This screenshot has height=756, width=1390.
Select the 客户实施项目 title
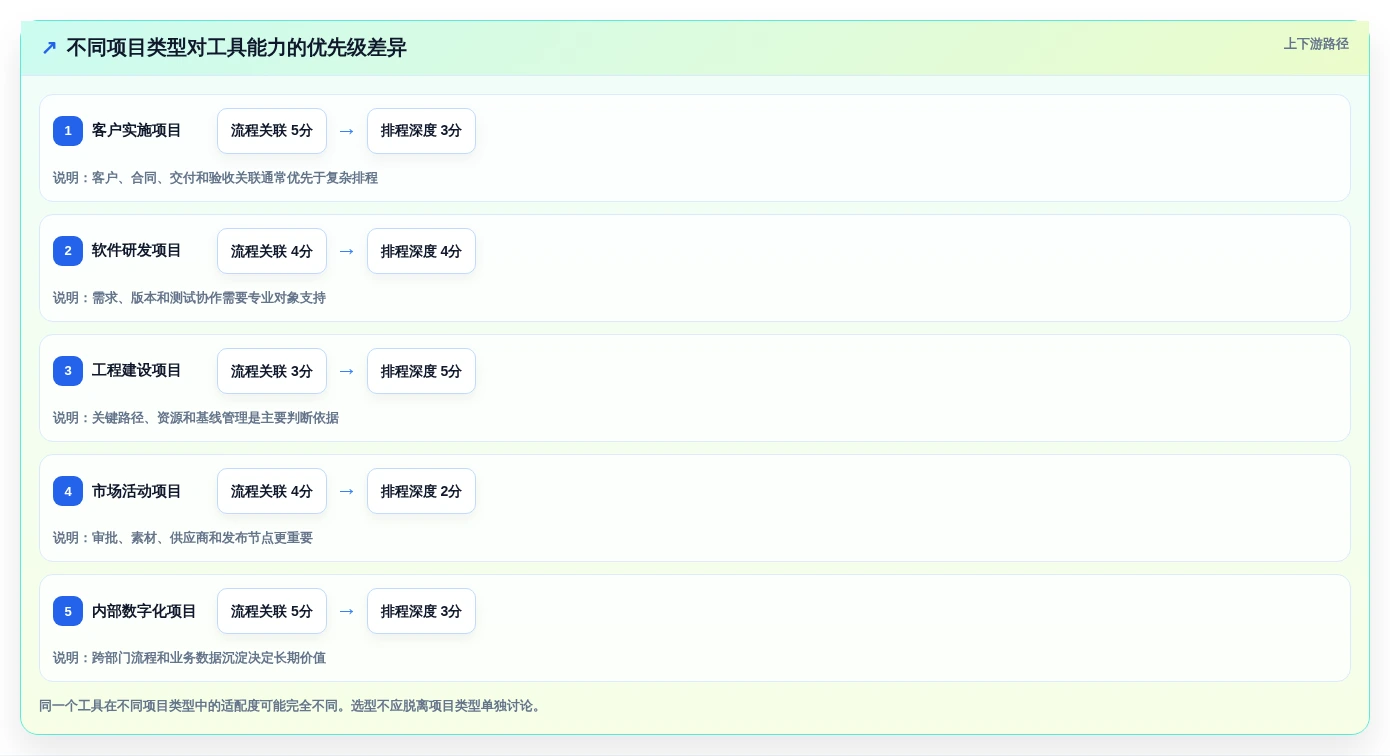point(137,131)
